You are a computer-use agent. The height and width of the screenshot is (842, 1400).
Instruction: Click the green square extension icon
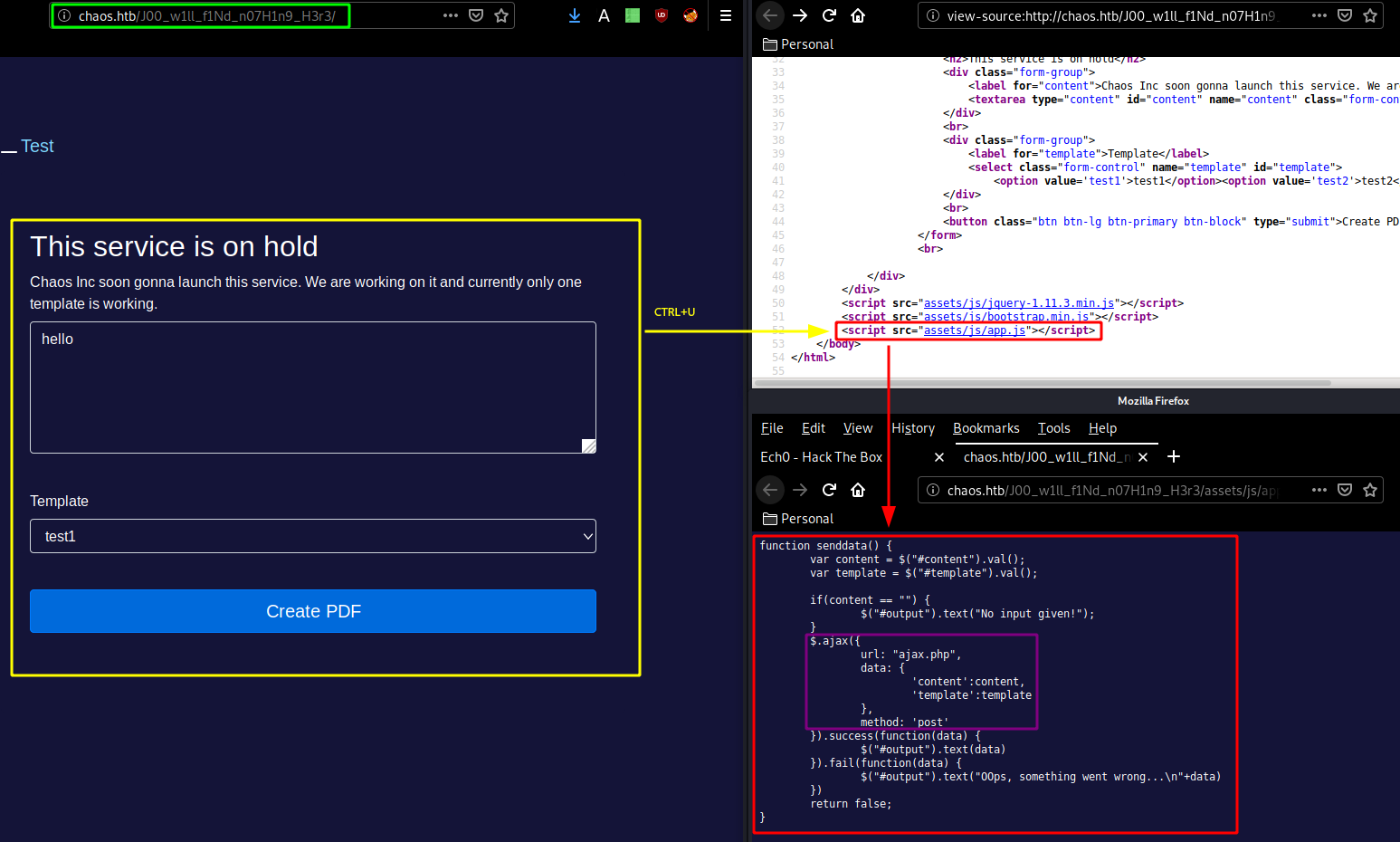pos(633,15)
